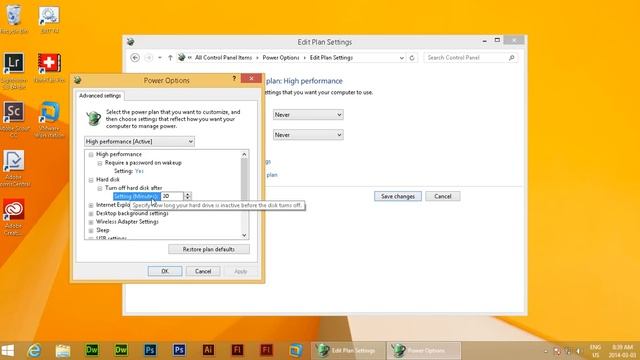
Task: Switch to Power Options taskbar button
Action: tap(424, 350)
